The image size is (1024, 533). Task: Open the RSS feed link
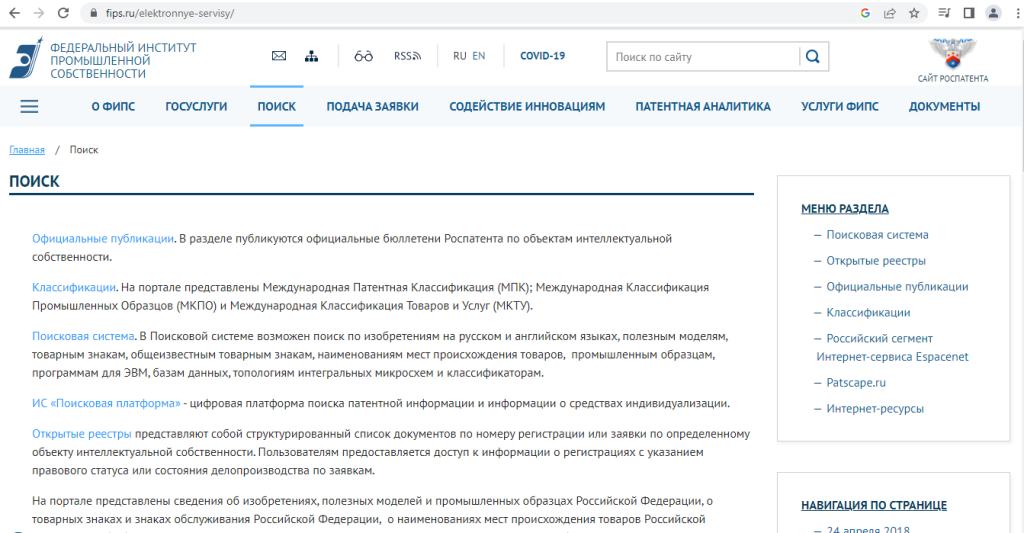[407, 56]
